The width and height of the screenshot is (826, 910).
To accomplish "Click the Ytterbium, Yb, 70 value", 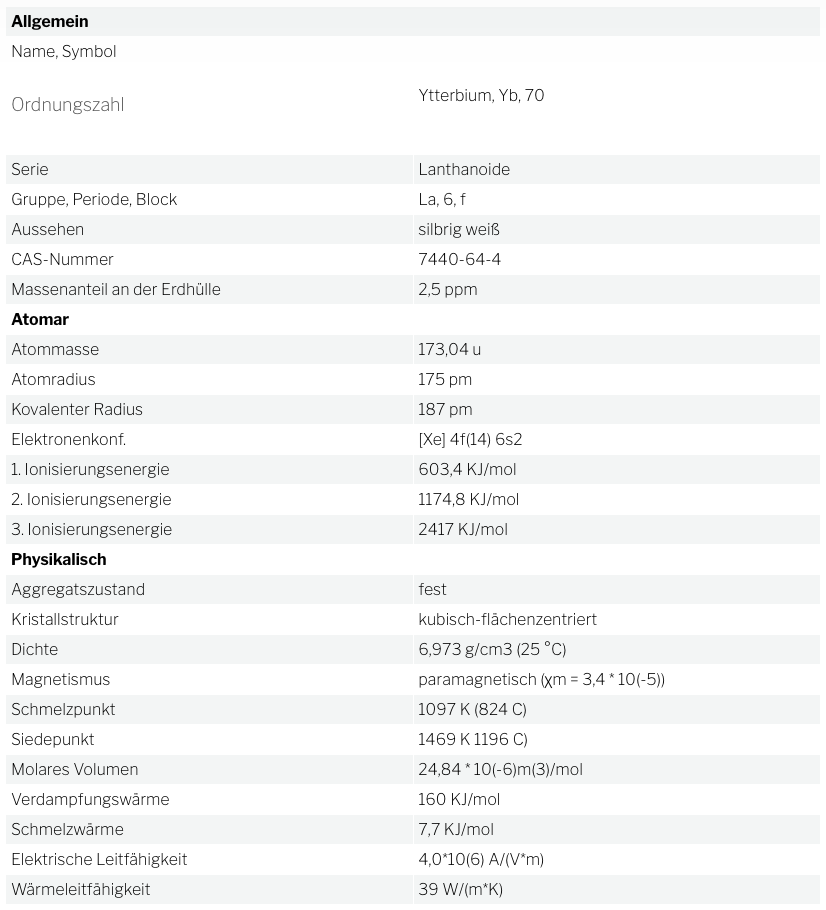I will pyautogui.click(x=481, y=96).
